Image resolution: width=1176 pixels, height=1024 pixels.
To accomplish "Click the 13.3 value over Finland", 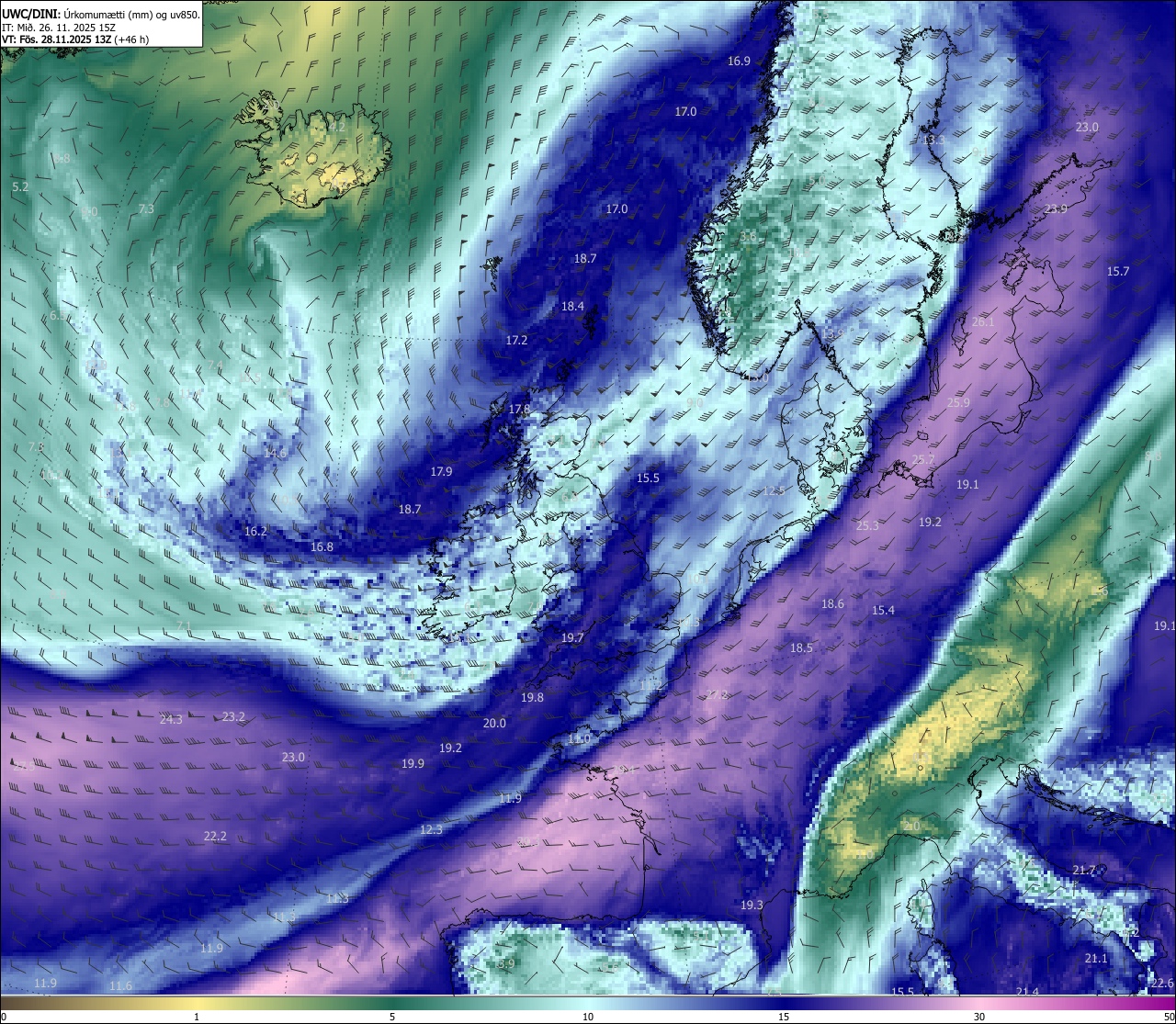I will click(x=933, y=140).
